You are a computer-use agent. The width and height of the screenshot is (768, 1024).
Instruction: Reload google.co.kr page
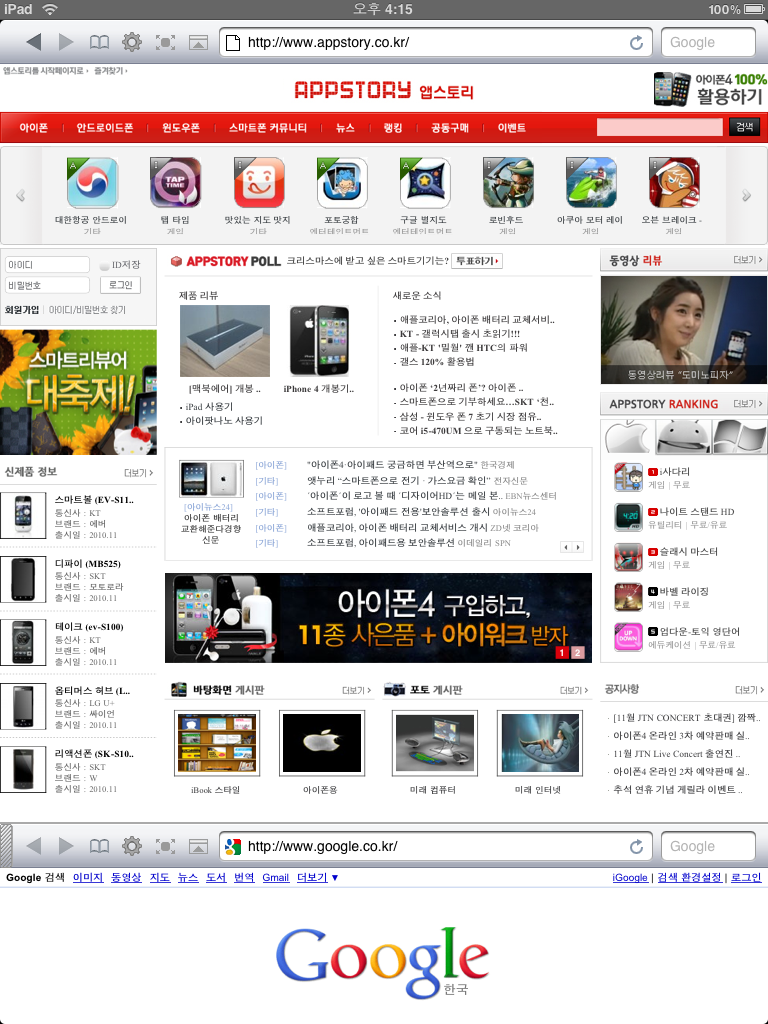coord(636,846)
